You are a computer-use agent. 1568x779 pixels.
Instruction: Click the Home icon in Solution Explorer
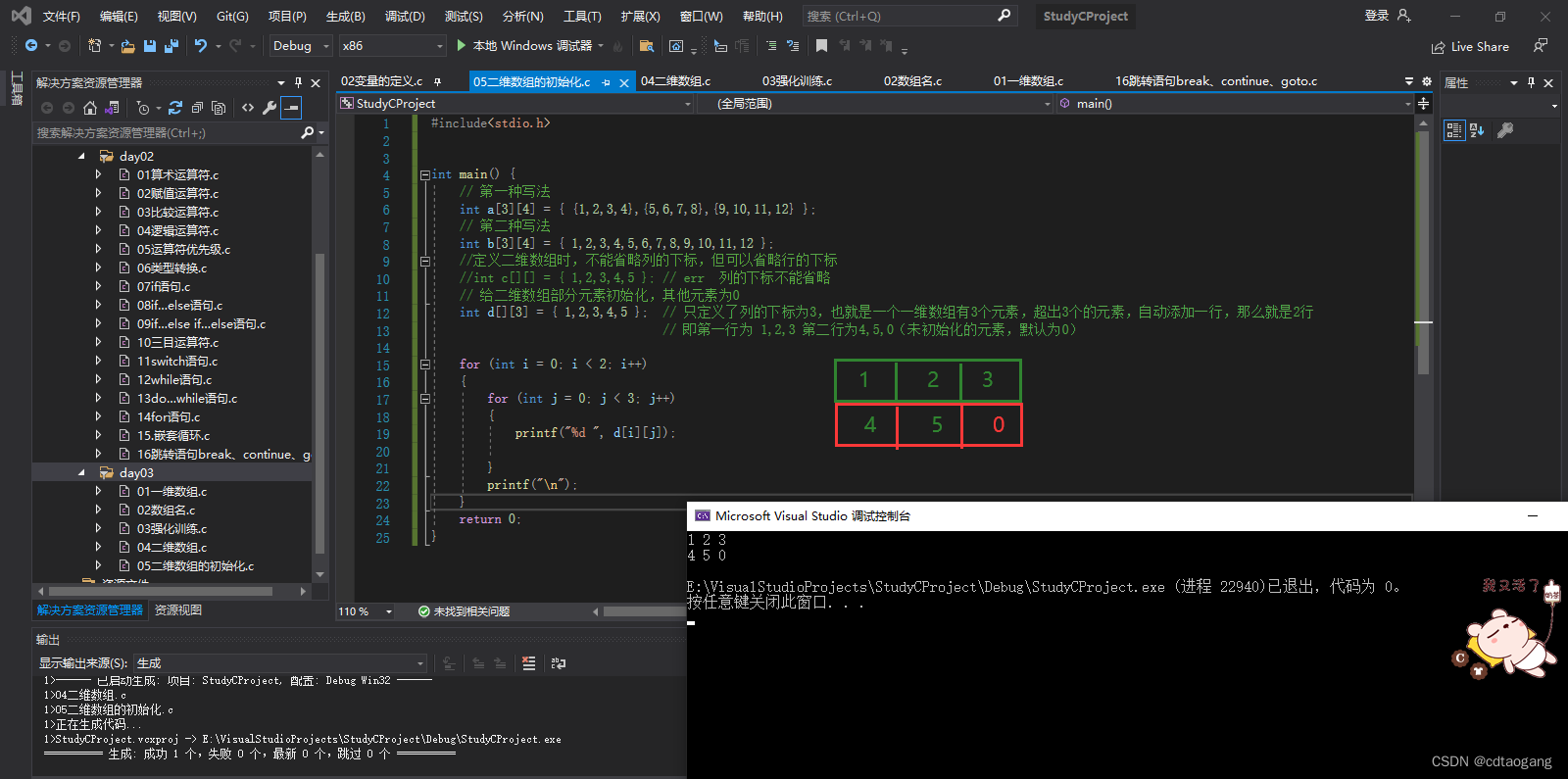(90, 108)
